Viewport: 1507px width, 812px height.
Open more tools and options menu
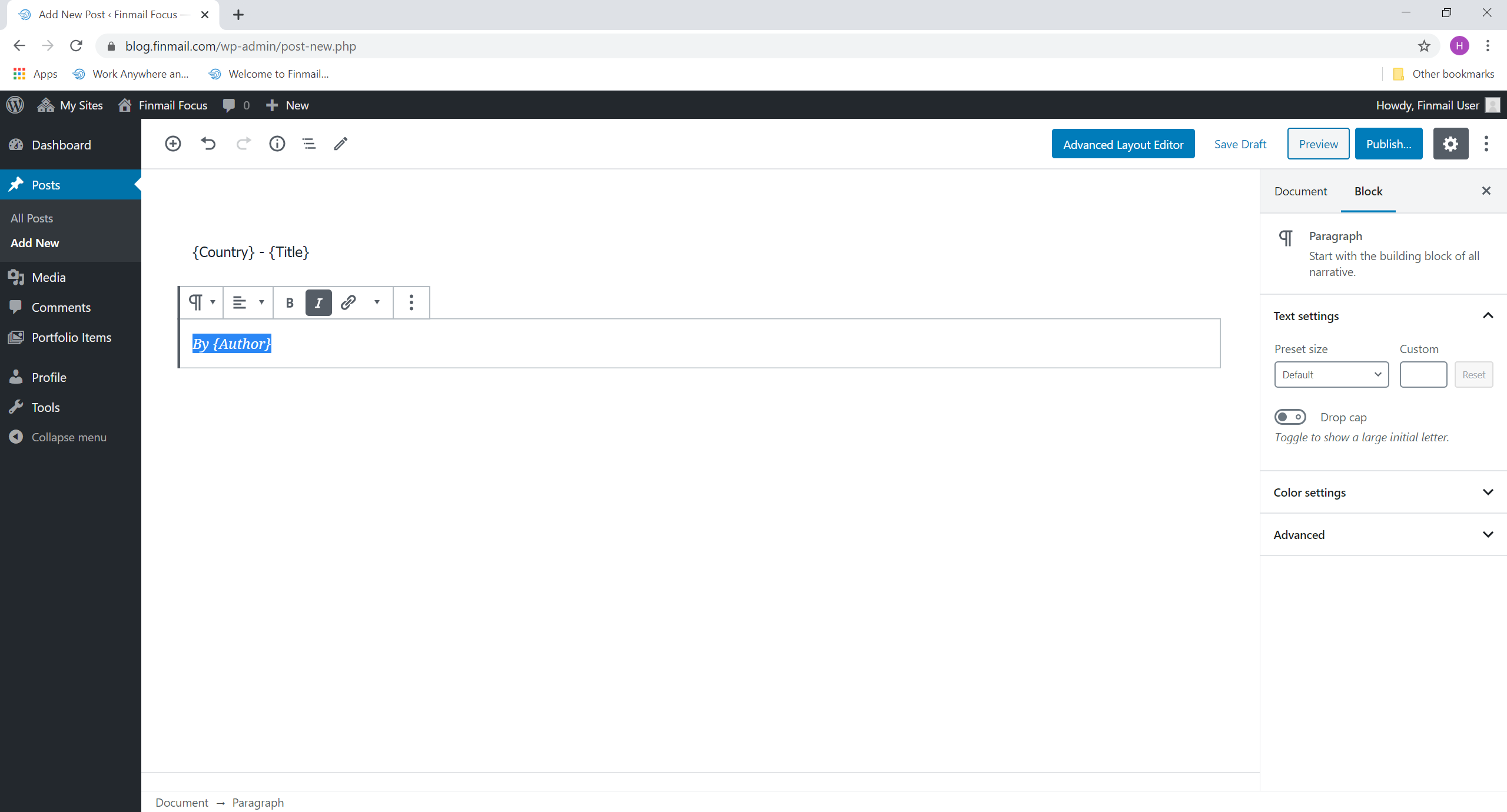click(x=1486, y=144)
